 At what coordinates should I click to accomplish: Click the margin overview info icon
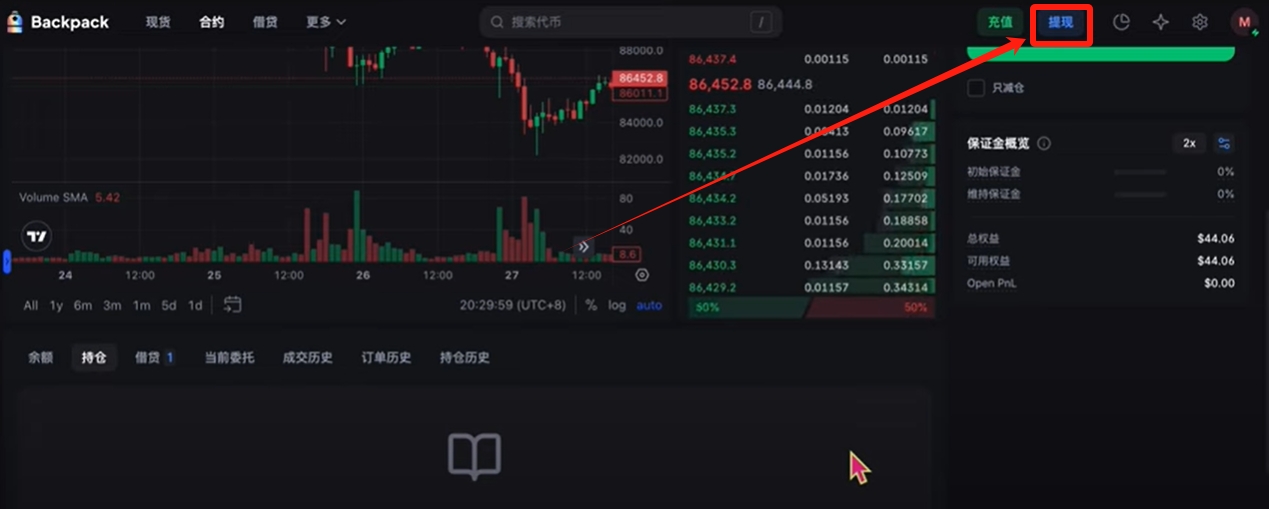point(1044,144)
